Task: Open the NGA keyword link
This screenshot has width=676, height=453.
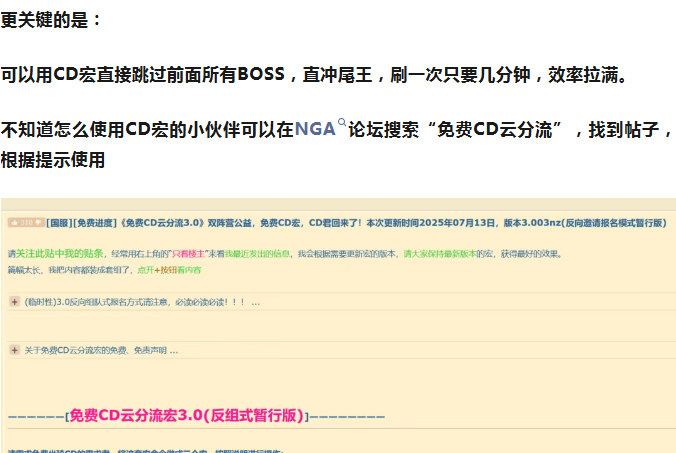Action: click(314, 130)
